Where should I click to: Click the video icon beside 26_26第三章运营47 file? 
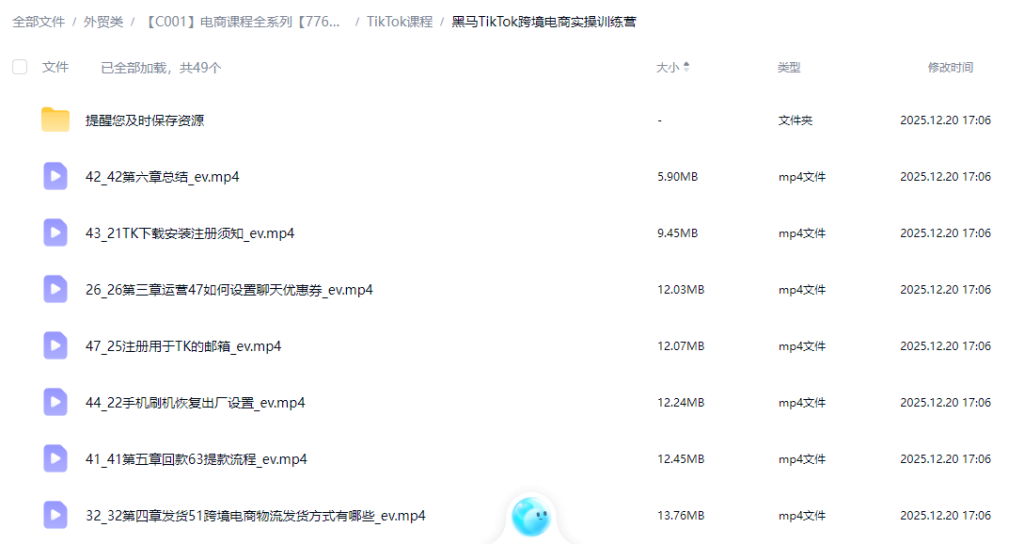tap(55, 289)
